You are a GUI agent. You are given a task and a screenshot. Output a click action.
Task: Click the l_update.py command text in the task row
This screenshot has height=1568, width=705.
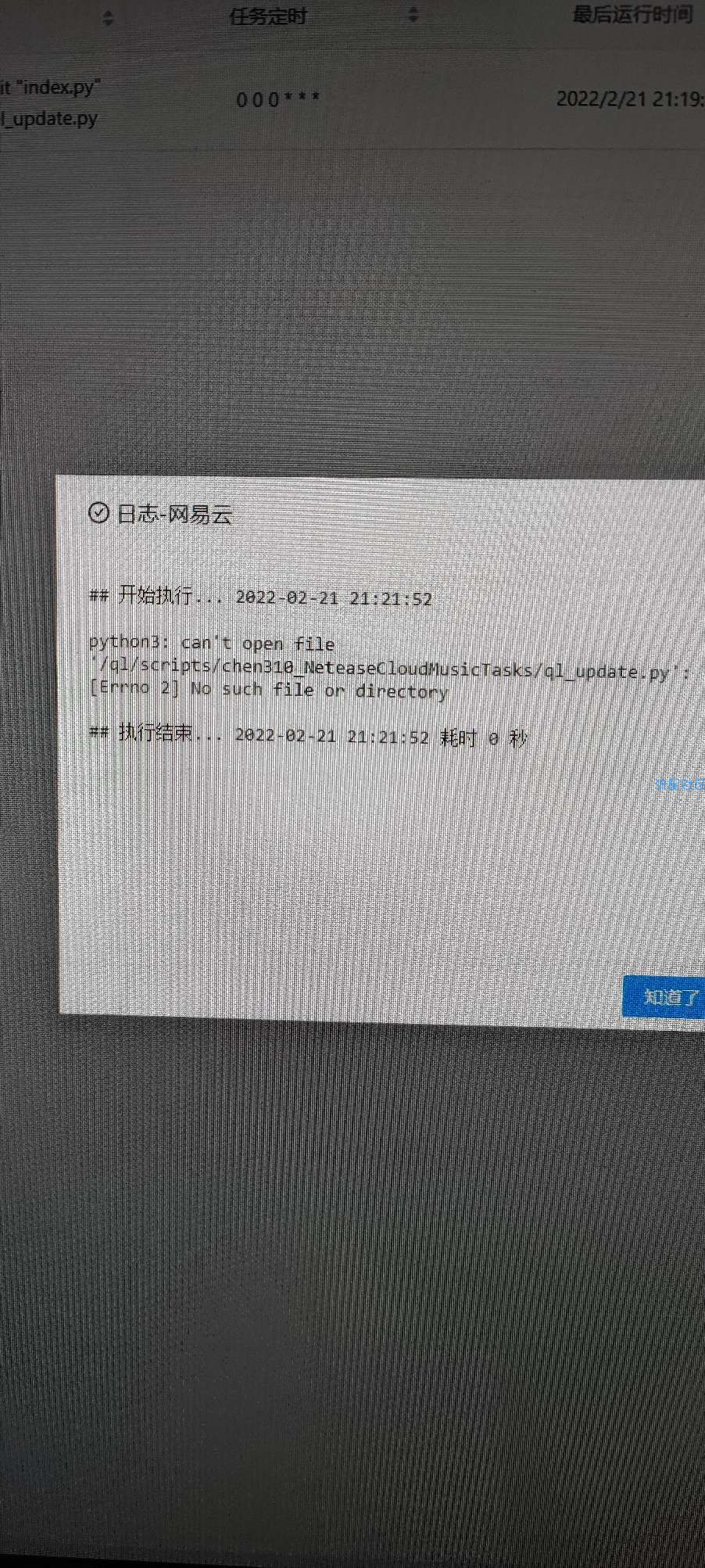point(49,119)
